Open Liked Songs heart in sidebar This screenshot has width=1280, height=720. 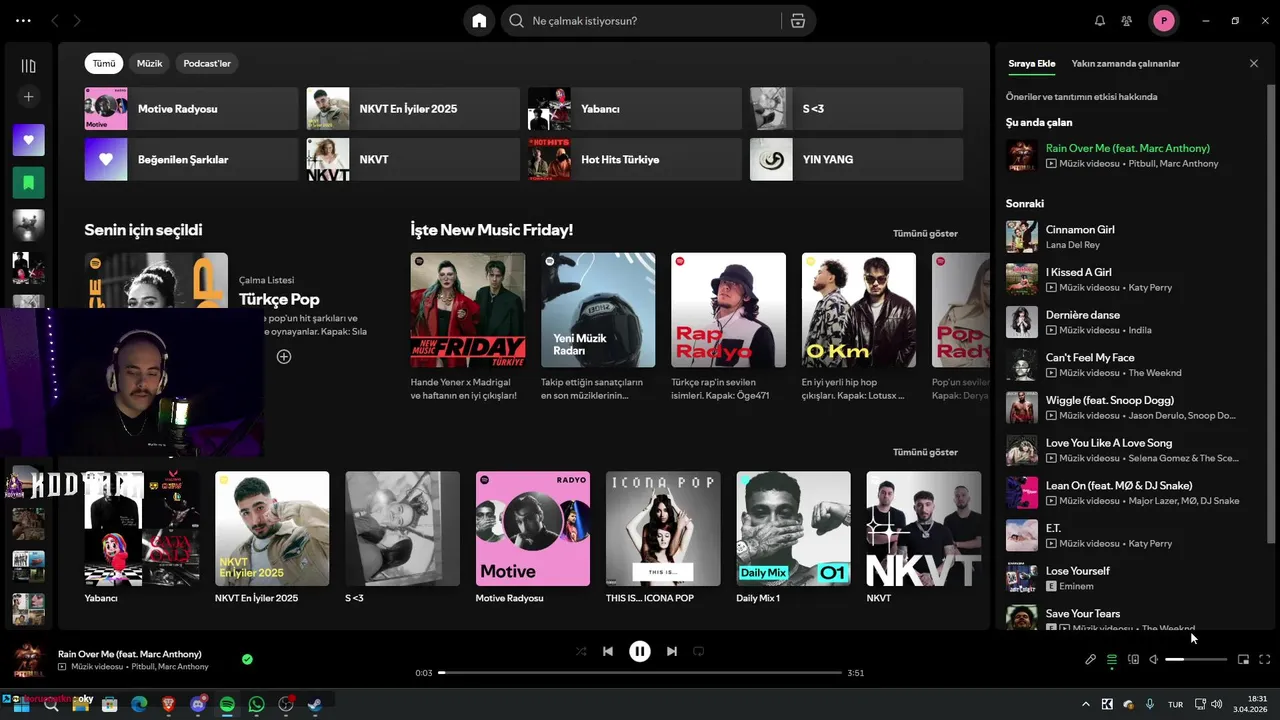[x=28, y=140]
